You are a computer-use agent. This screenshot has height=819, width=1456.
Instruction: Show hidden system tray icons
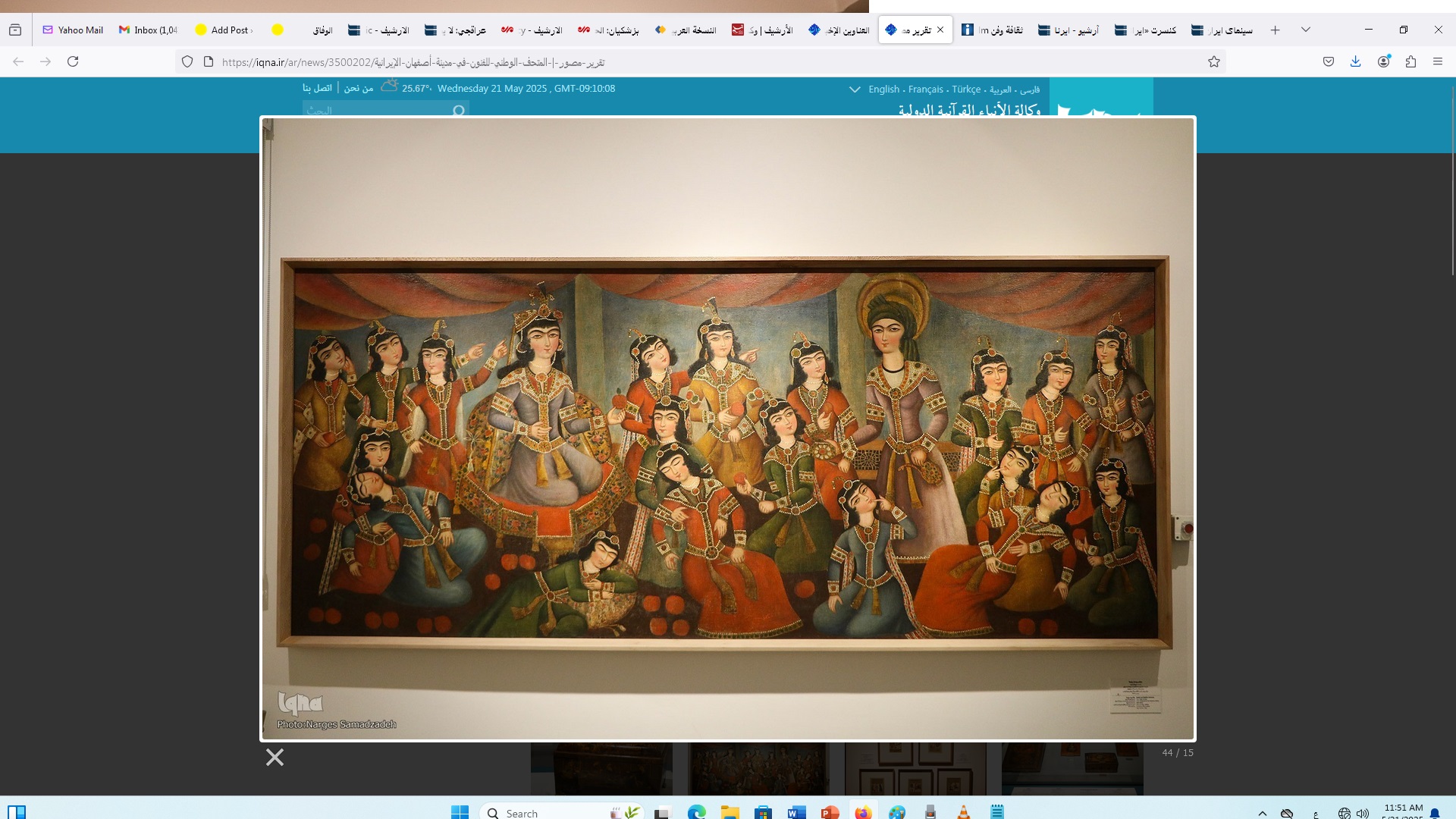click(x=1262, y=813)
